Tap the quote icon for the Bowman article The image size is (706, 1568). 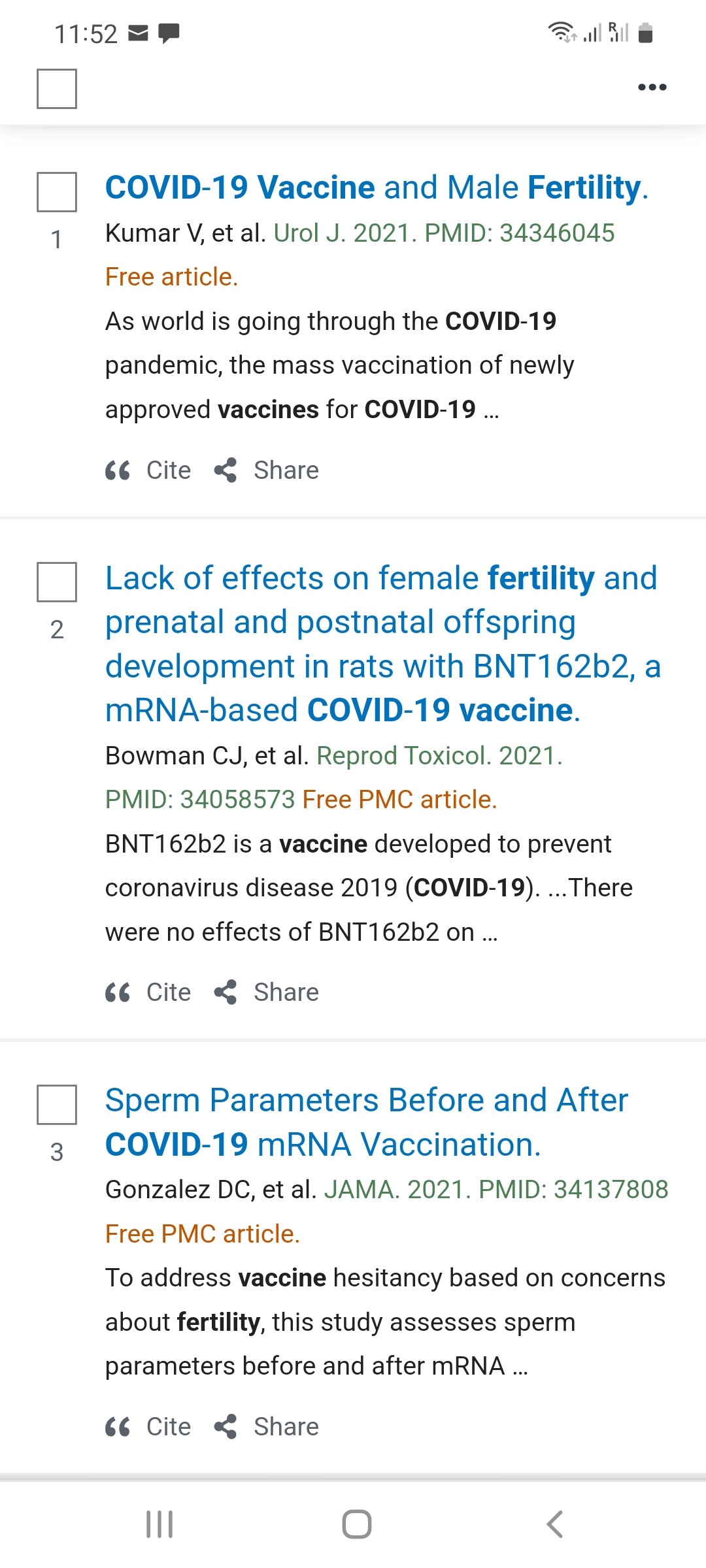point(118,992)
